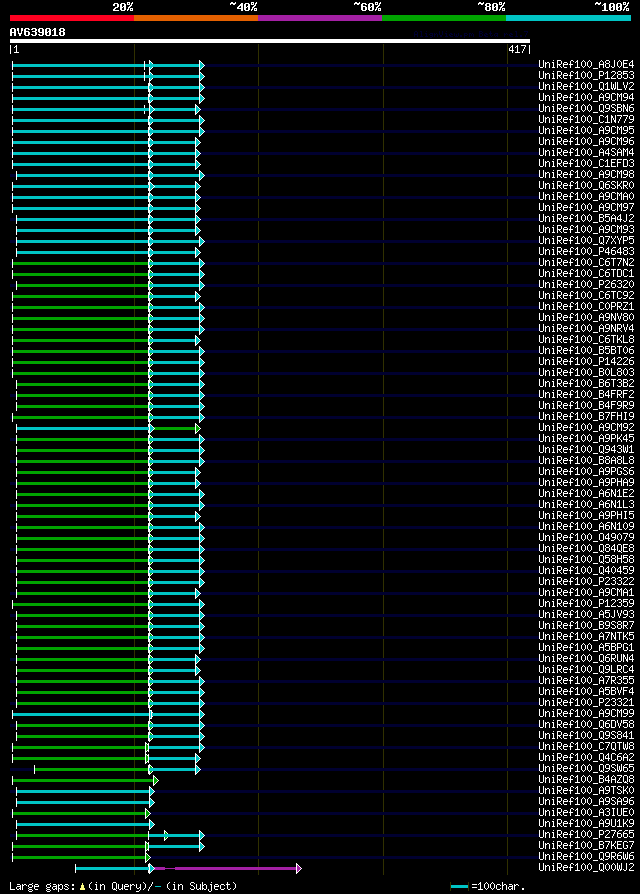Select the UniRef100_A9NRV4 label
Image resolution: width=640 pixels, height=894 pixels.
click(x=586, y=328)
